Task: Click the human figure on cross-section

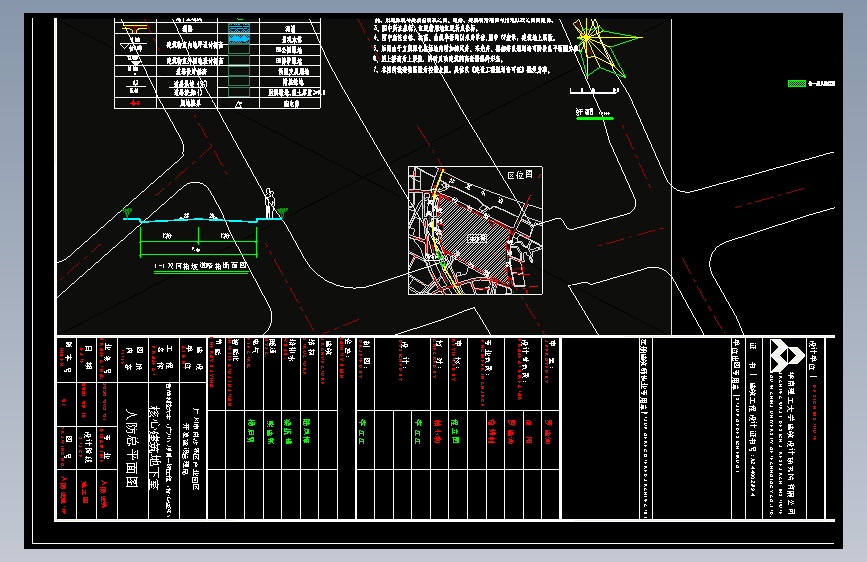Action: tap(269, 203)
